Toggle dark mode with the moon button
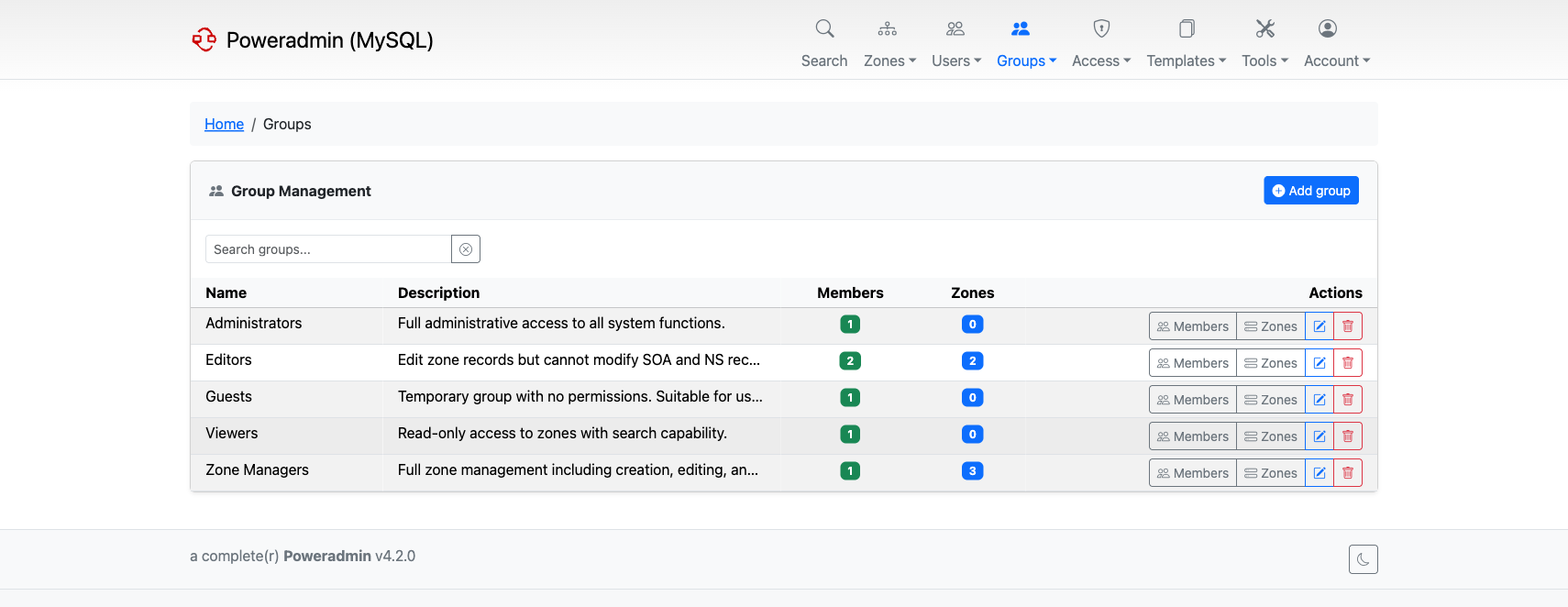Image resolution: width=1568 pixels, height=607 pixels. [x=1363, y=559]
